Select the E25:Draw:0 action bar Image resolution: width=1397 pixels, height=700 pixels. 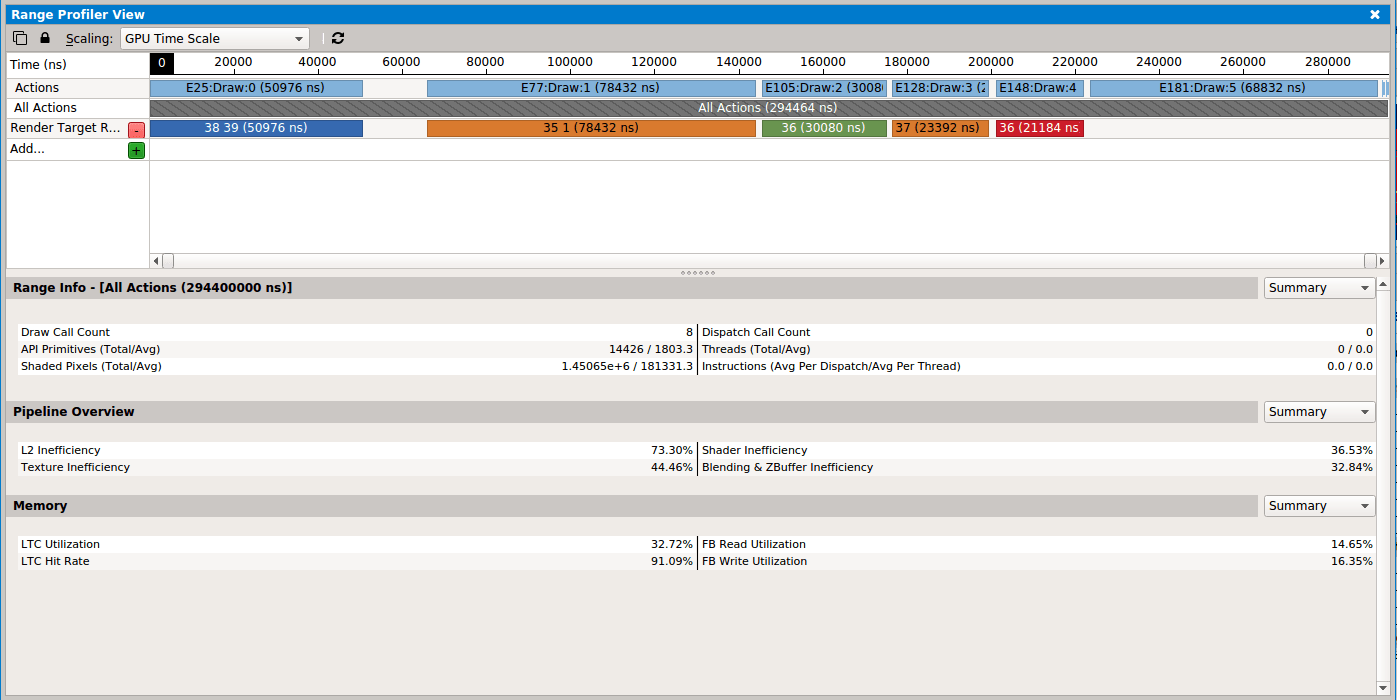255,87
